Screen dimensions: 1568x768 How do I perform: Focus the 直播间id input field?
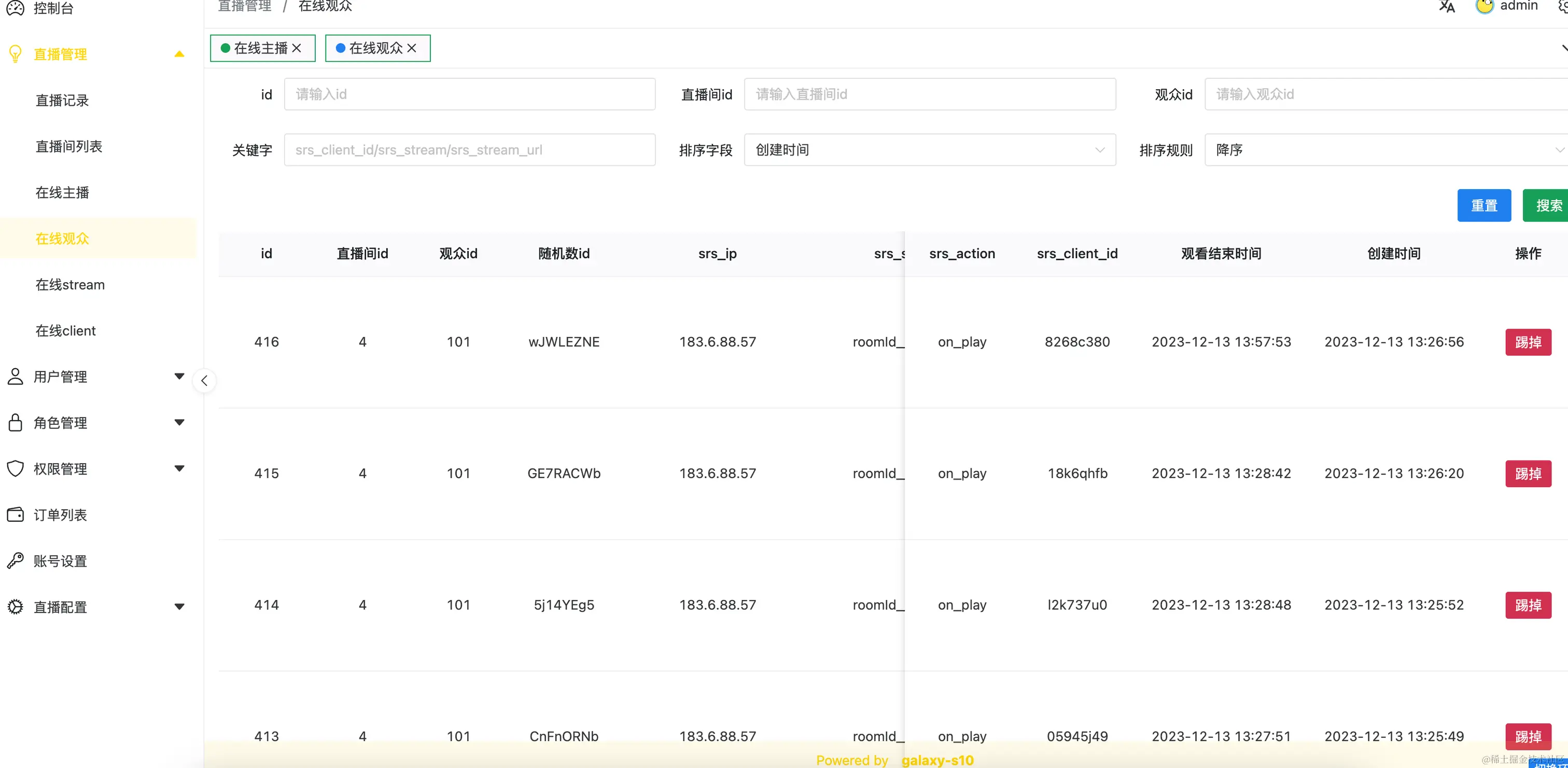[x=930, y=94]
